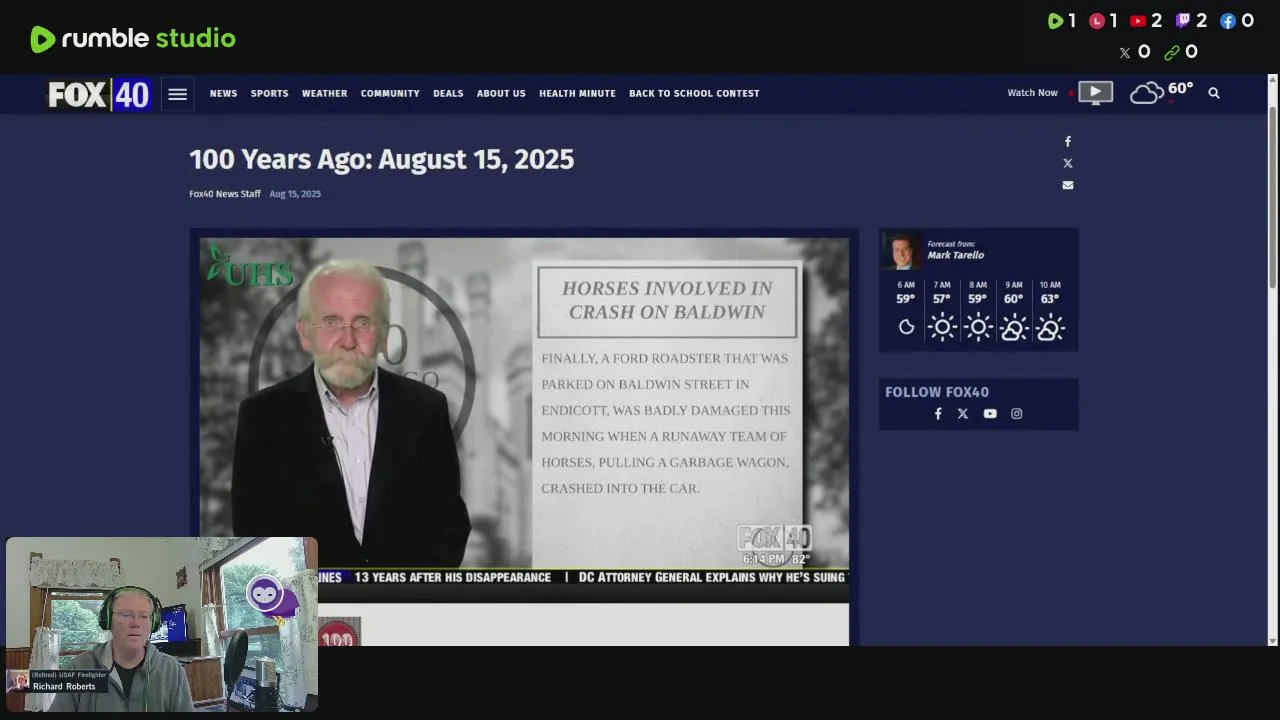
Task: Share the article by email
Action: (x=1068, y=185)
